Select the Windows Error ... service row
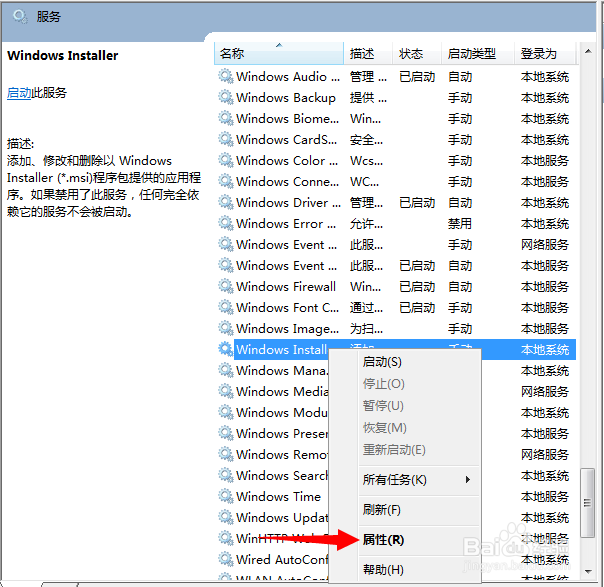The height and width of the screenshot is (587, 604). 397,223
